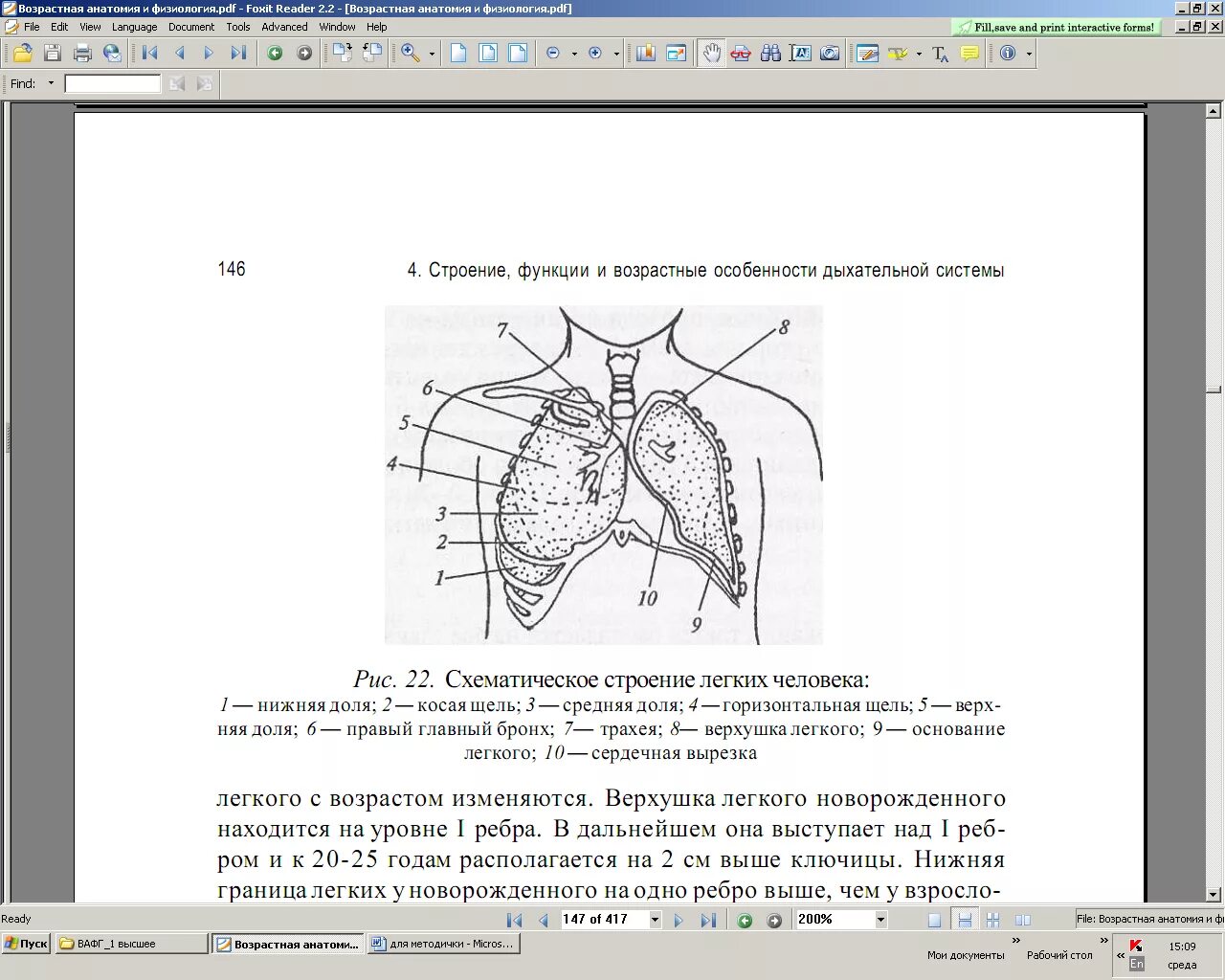Expand the Find options dropdown arrow

click(x=51, y=83)
